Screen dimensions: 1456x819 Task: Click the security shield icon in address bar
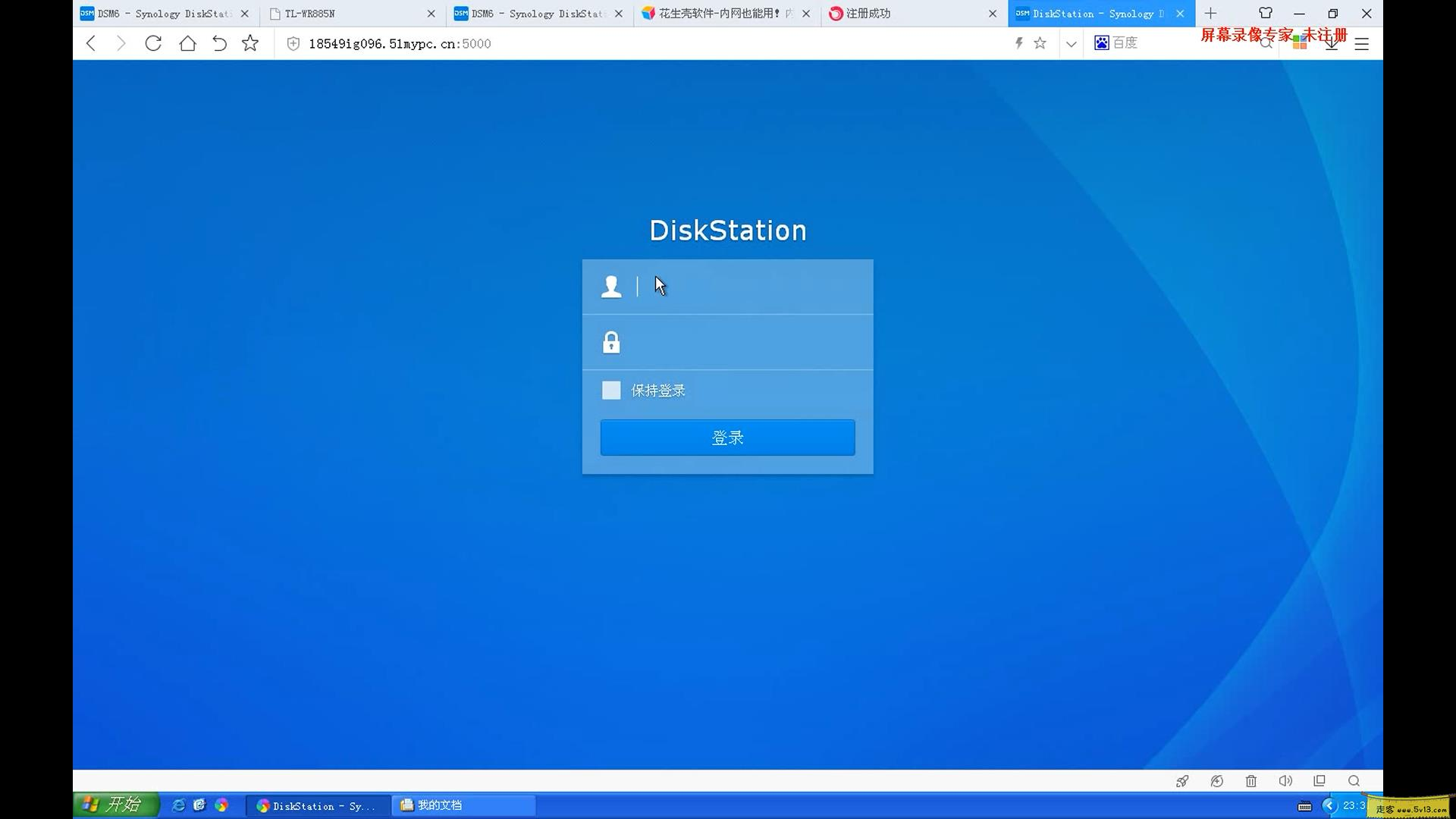293,43
